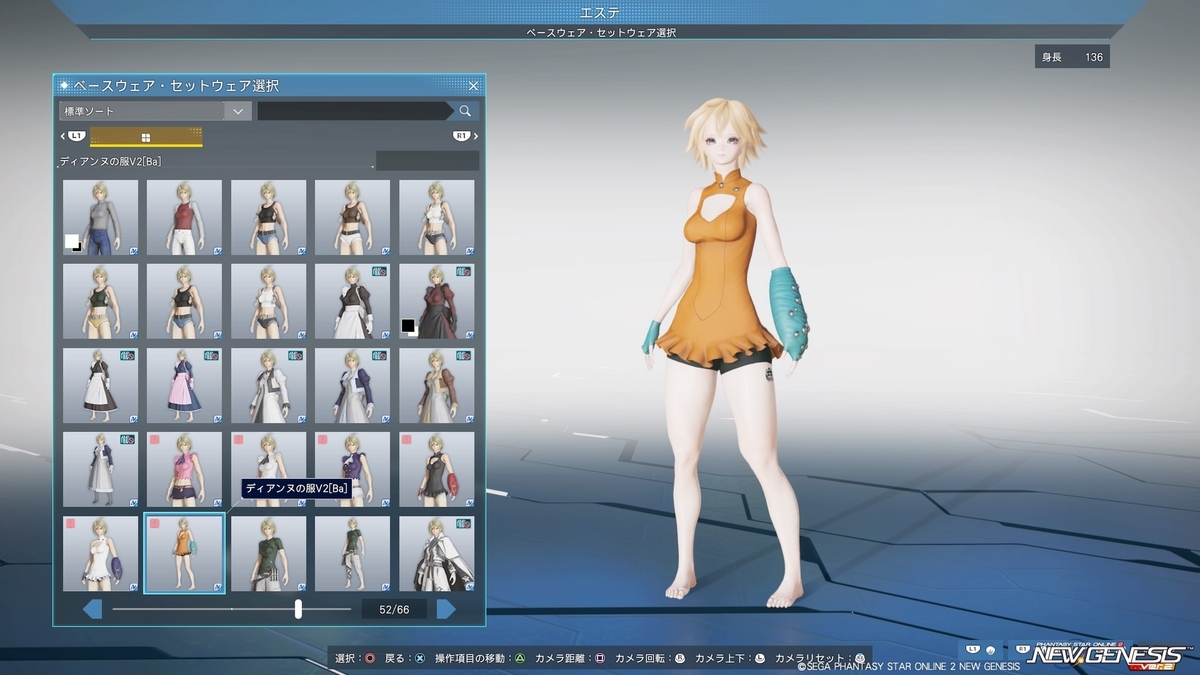
Task: Click the pink marker on the black mini dress thumbnail
Action: [x=406, y=439]
